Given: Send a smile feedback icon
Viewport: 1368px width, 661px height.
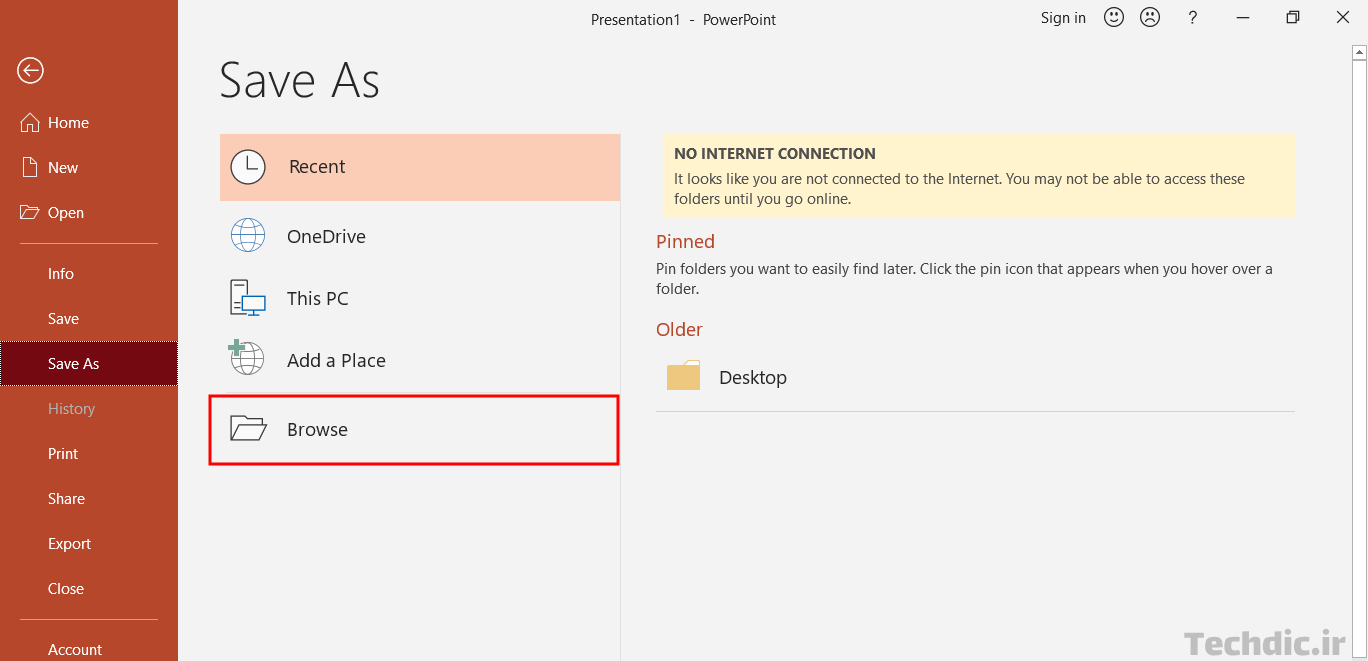Looking at the screenshot, I should [1114, 17].
